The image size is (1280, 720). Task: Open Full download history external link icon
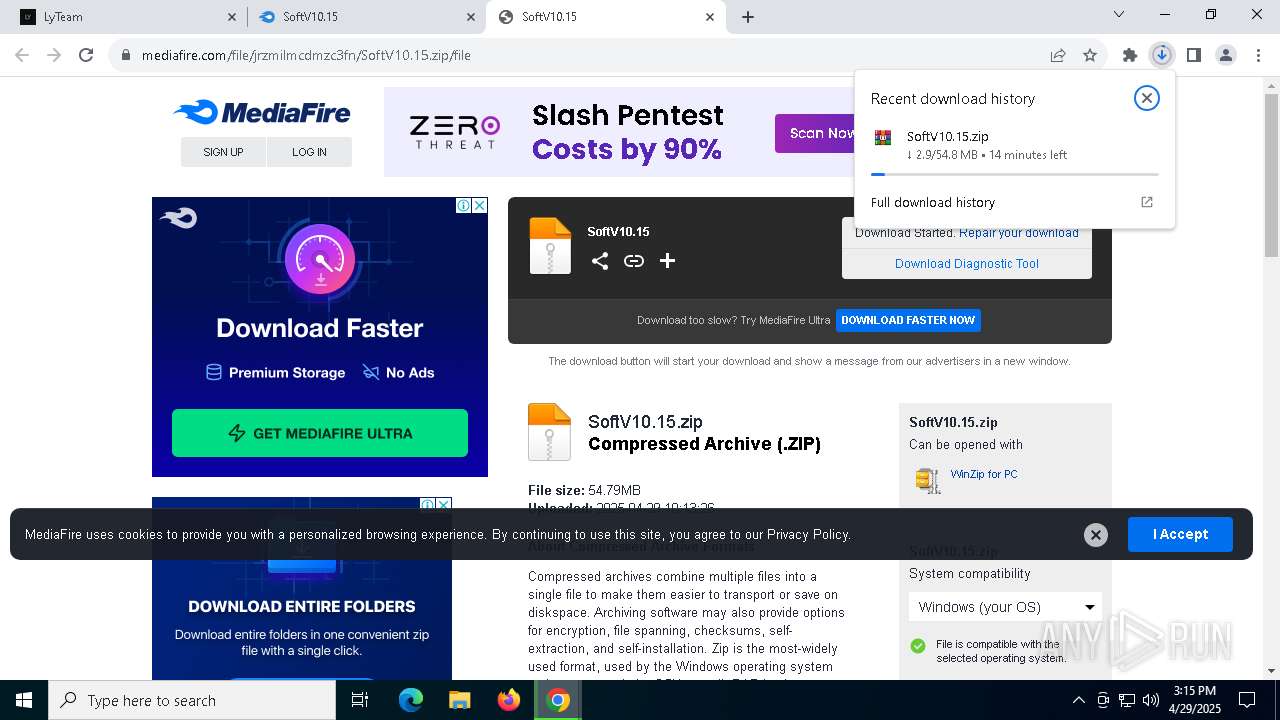click(1147, 202)
